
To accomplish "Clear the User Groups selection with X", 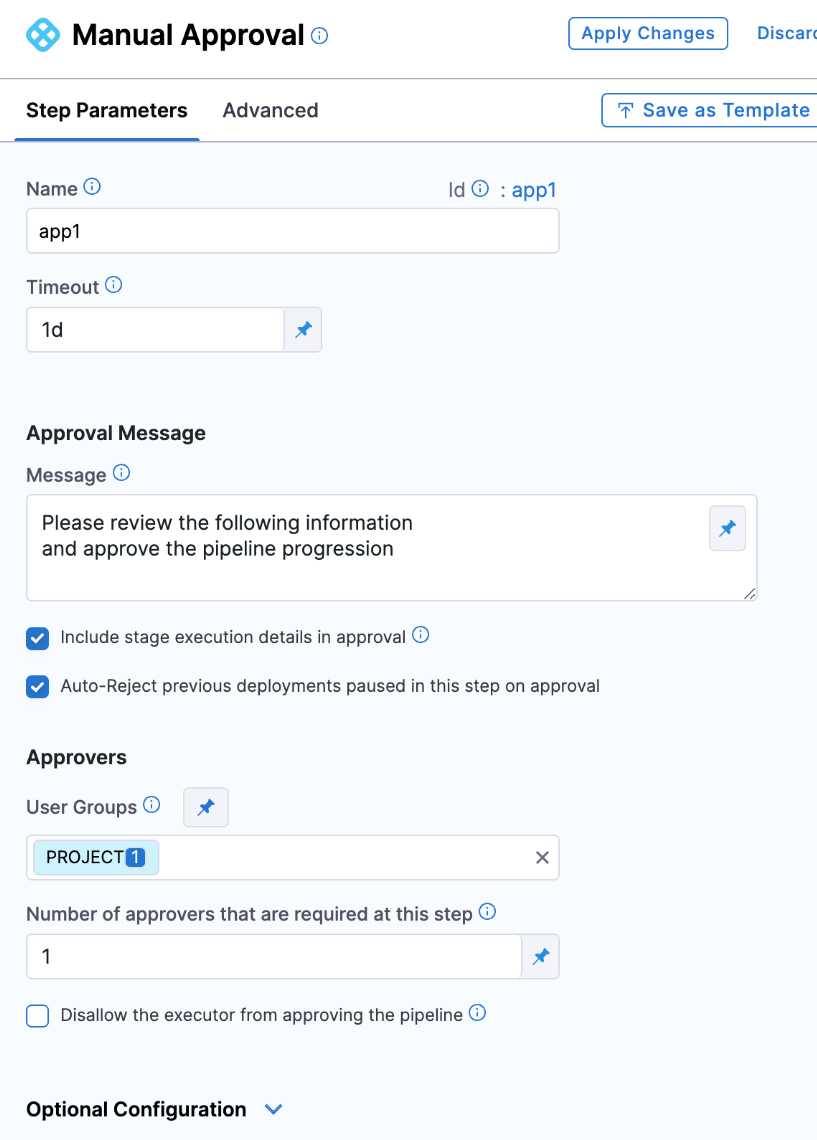I will pos(542,858).
